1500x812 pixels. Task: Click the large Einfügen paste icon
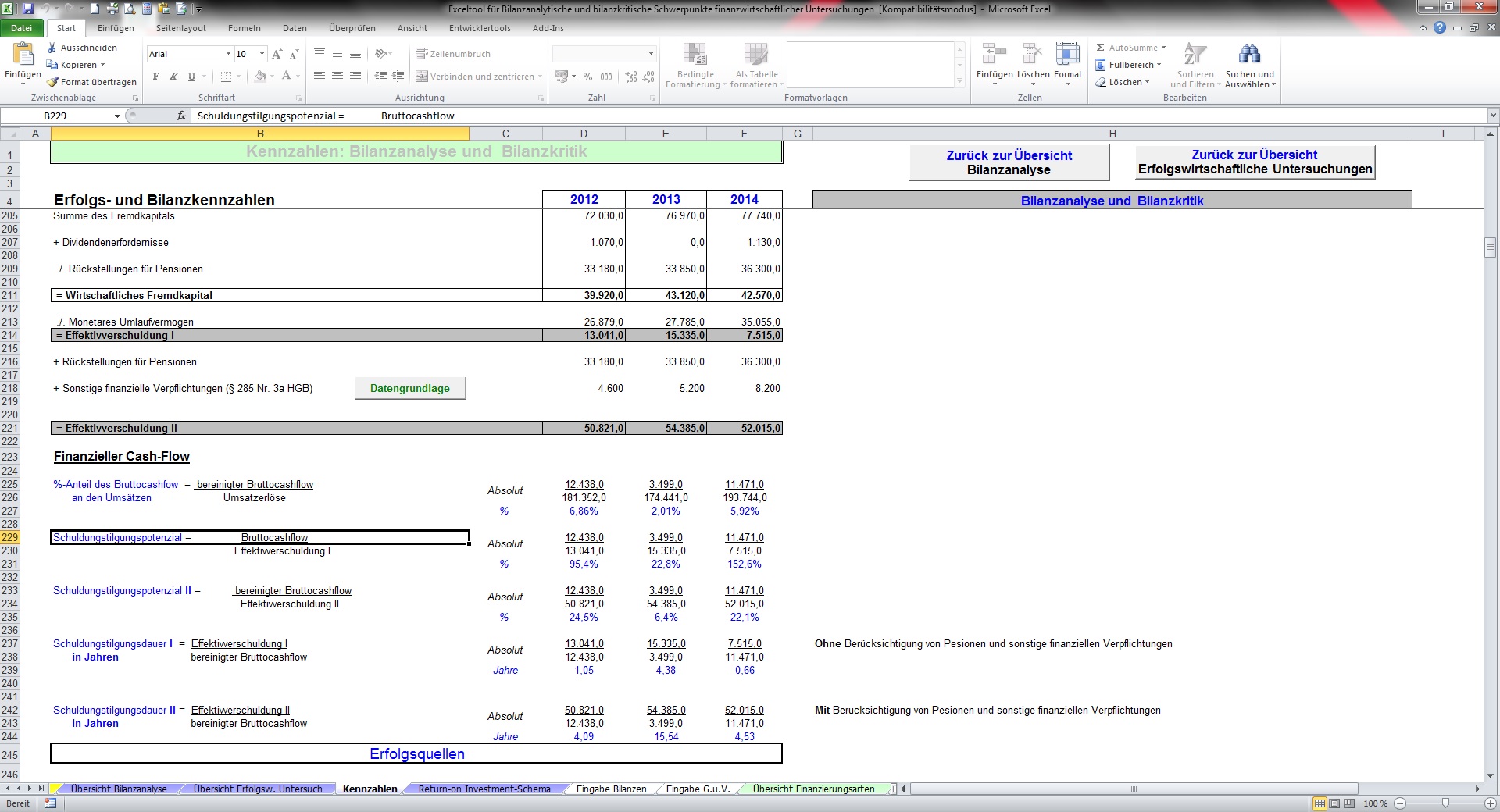coord(23,53)
